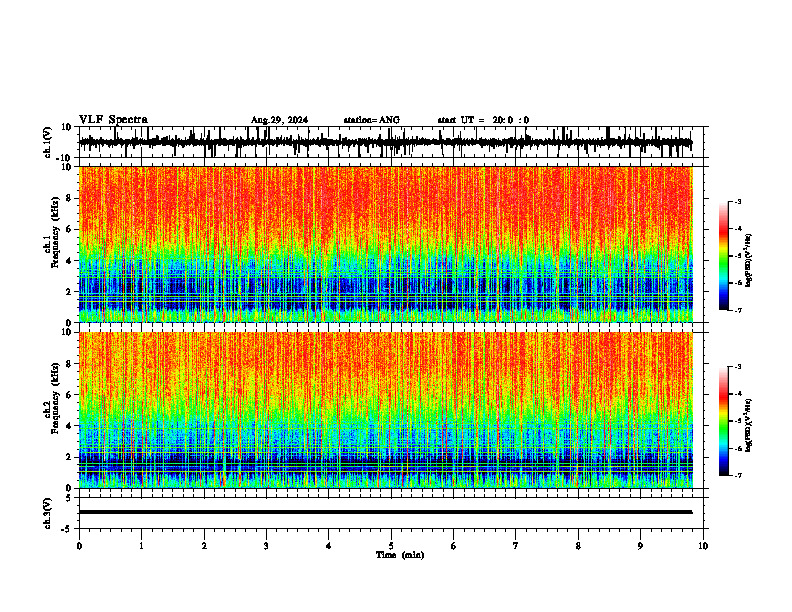Click the ch.1 color bar PSD label
This screenshot has height=612, width=792.
pyautogui.click(x=749, y=261)
